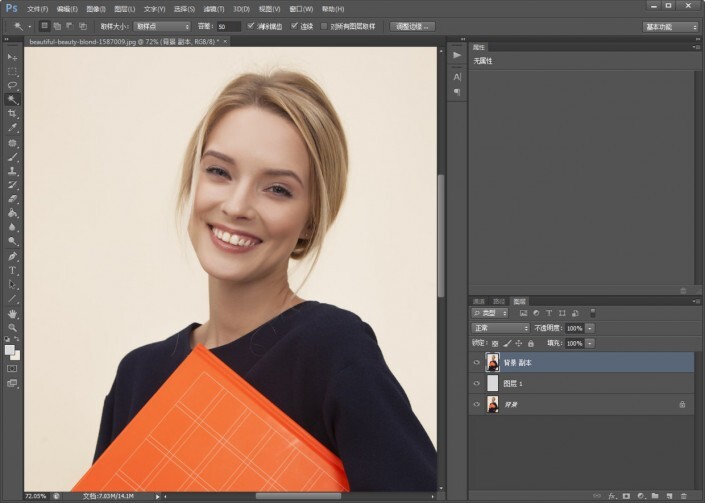Click the 调整边缘 button
The height and width of the screenshot is (503, 705).
pyautogui.click(x=413, y=26)
